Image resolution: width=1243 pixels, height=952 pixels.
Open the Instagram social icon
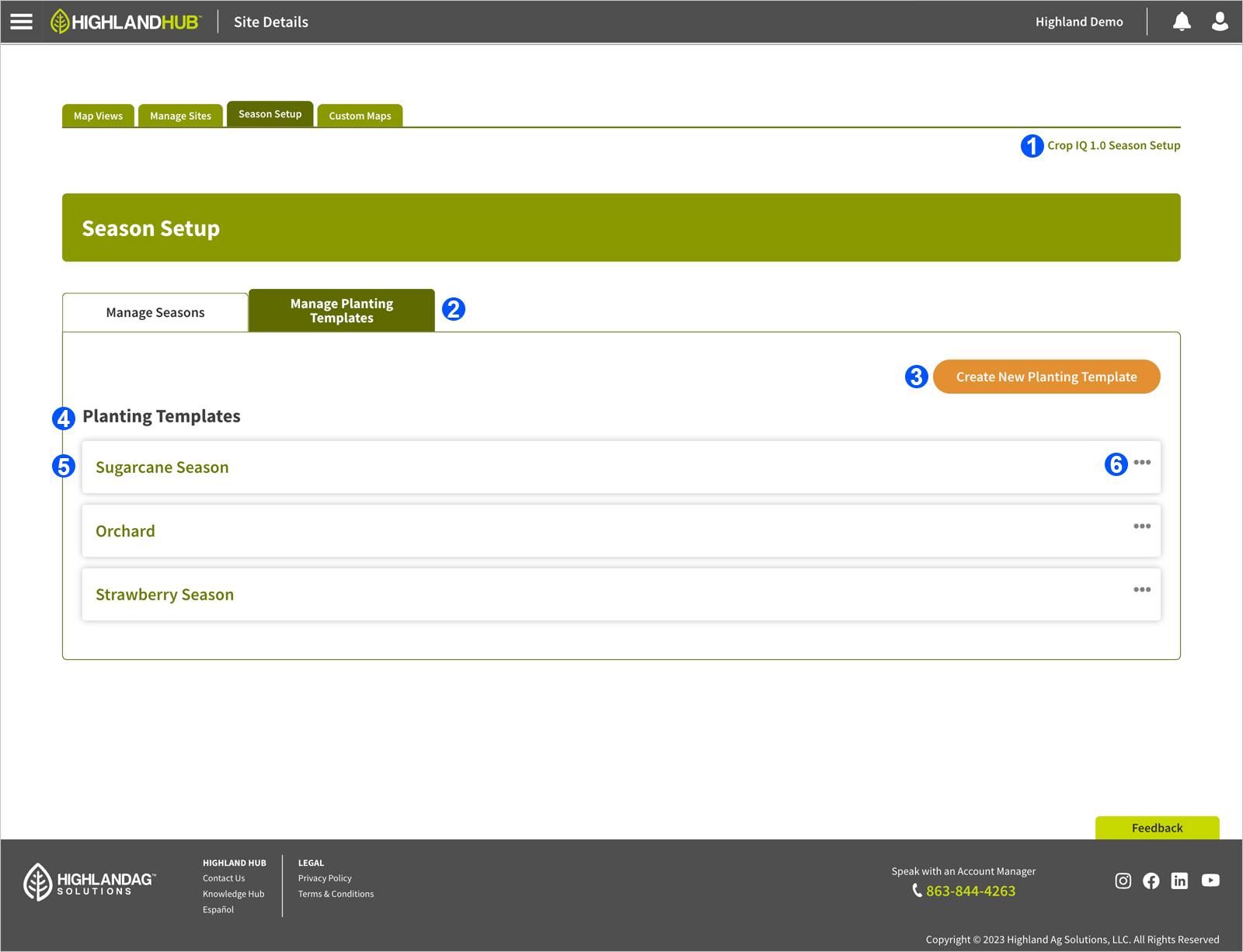(1123, 881)
